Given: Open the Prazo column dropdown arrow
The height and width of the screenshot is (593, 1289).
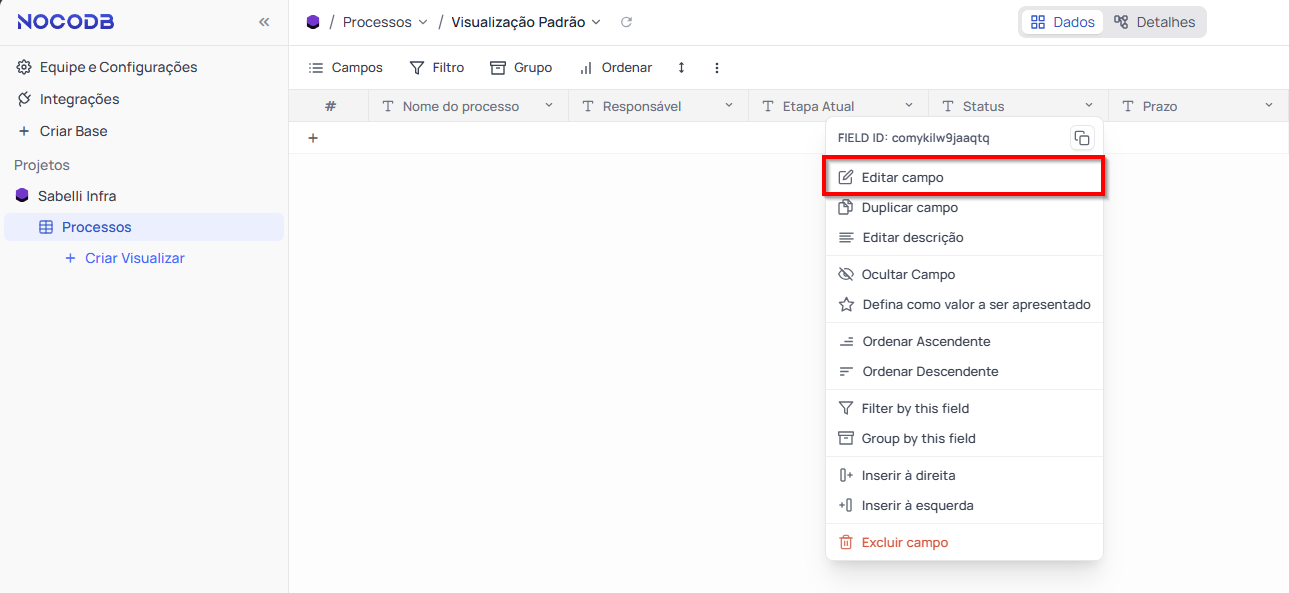Looking at the screenshot, I should 1269,106.
